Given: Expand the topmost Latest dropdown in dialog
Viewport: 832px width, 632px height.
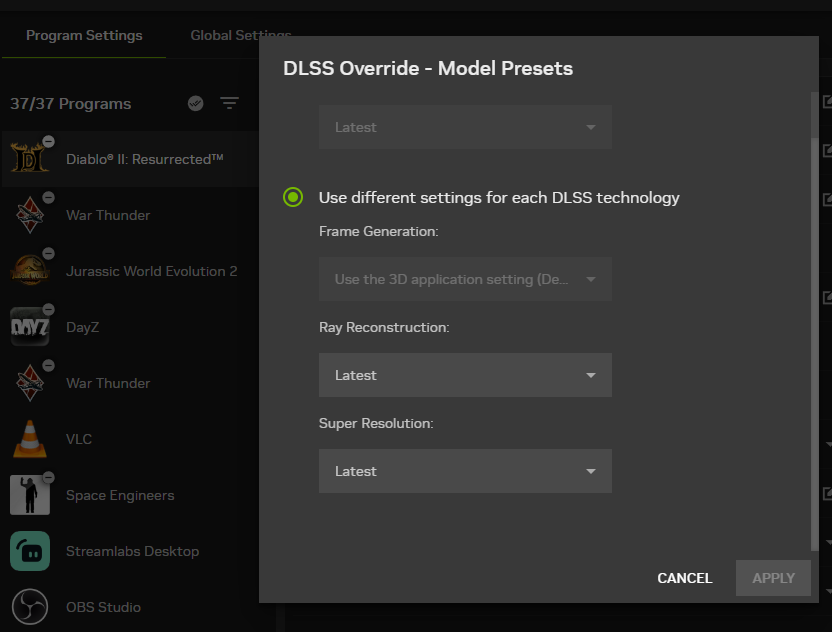Looking at the screenshot, I should [465, 127].
